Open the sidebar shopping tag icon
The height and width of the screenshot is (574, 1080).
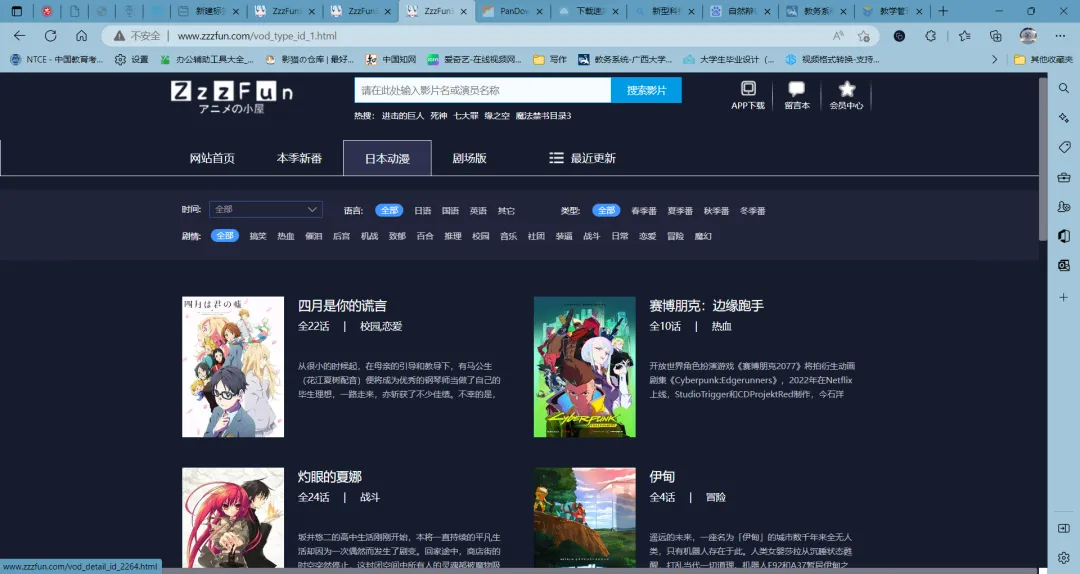coord(1063,147)
